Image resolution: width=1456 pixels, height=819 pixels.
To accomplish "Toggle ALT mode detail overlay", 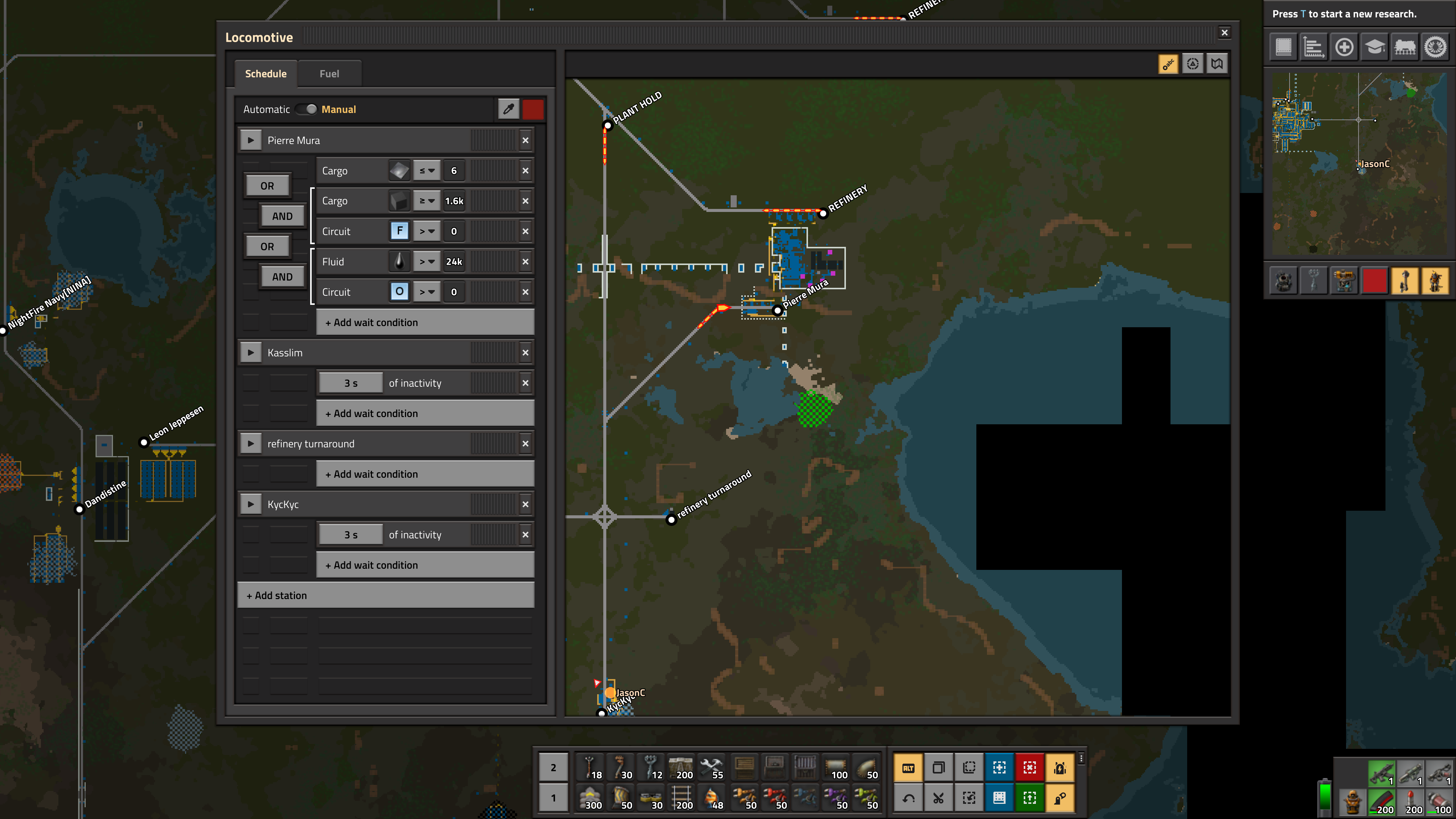I will (x=908, y=767).
